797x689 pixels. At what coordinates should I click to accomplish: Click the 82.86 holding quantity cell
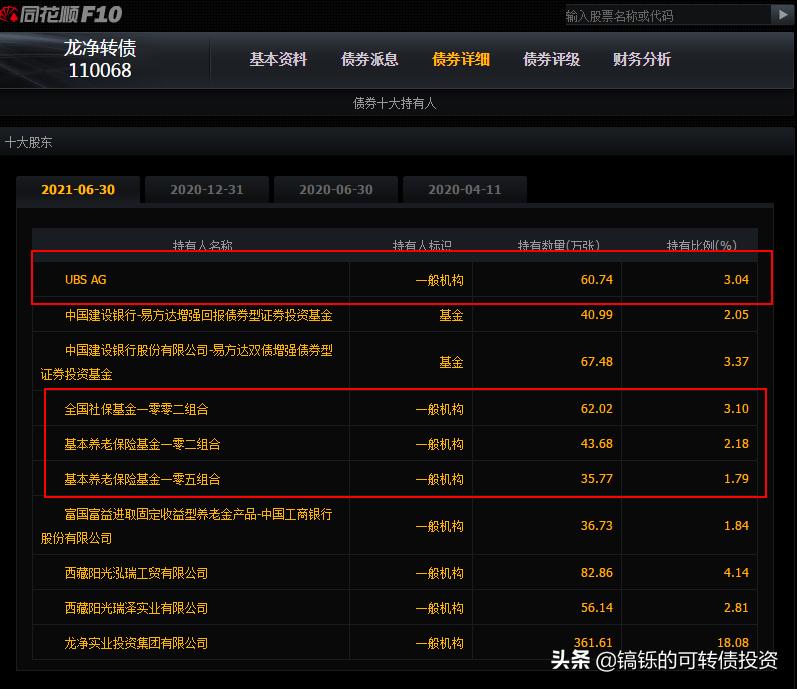tap(597, 573)
